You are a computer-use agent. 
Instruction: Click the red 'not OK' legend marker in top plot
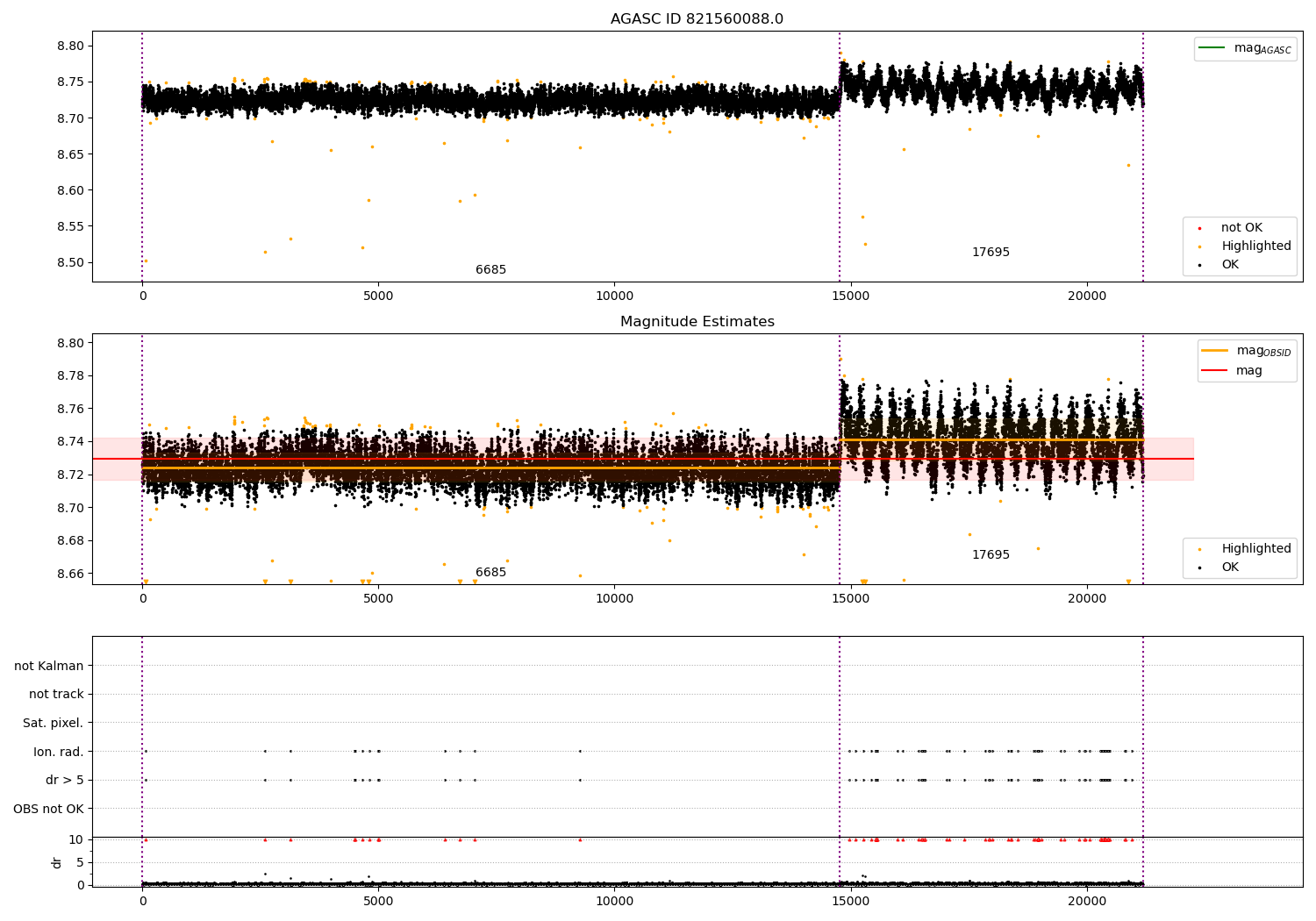point(1199,228)
